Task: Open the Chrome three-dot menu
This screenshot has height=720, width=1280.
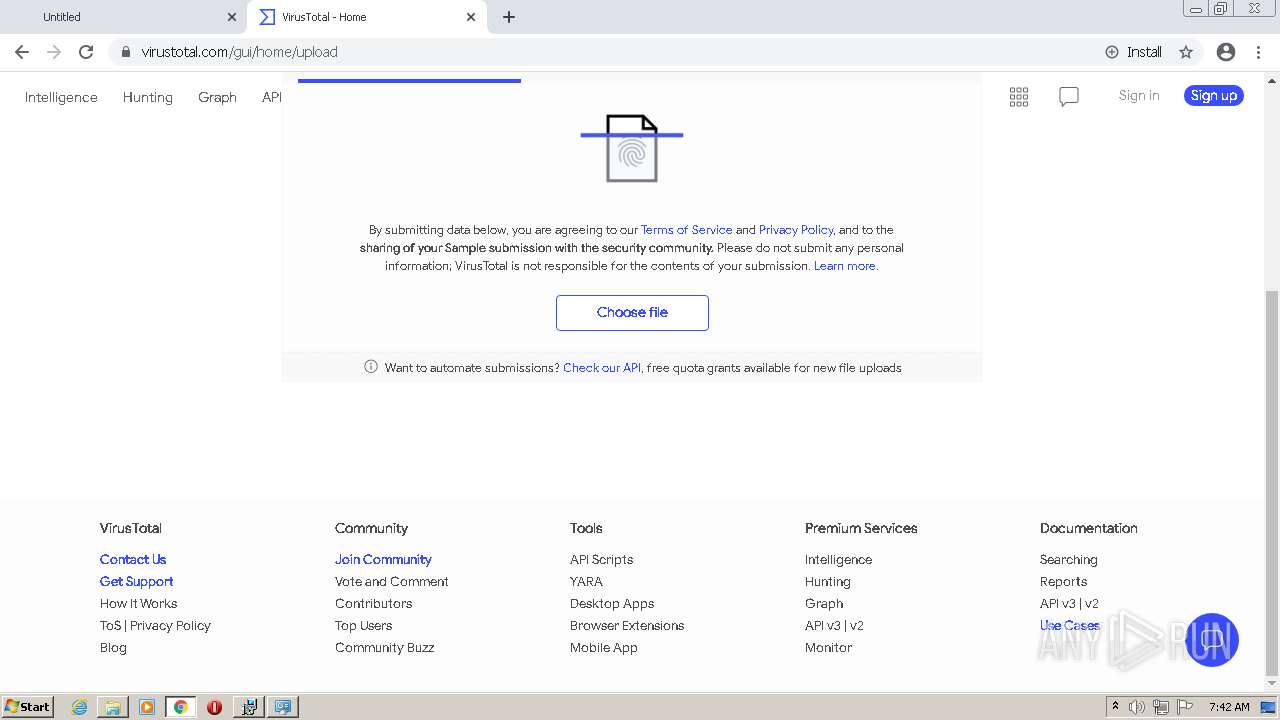Action: click(1258, 52)
